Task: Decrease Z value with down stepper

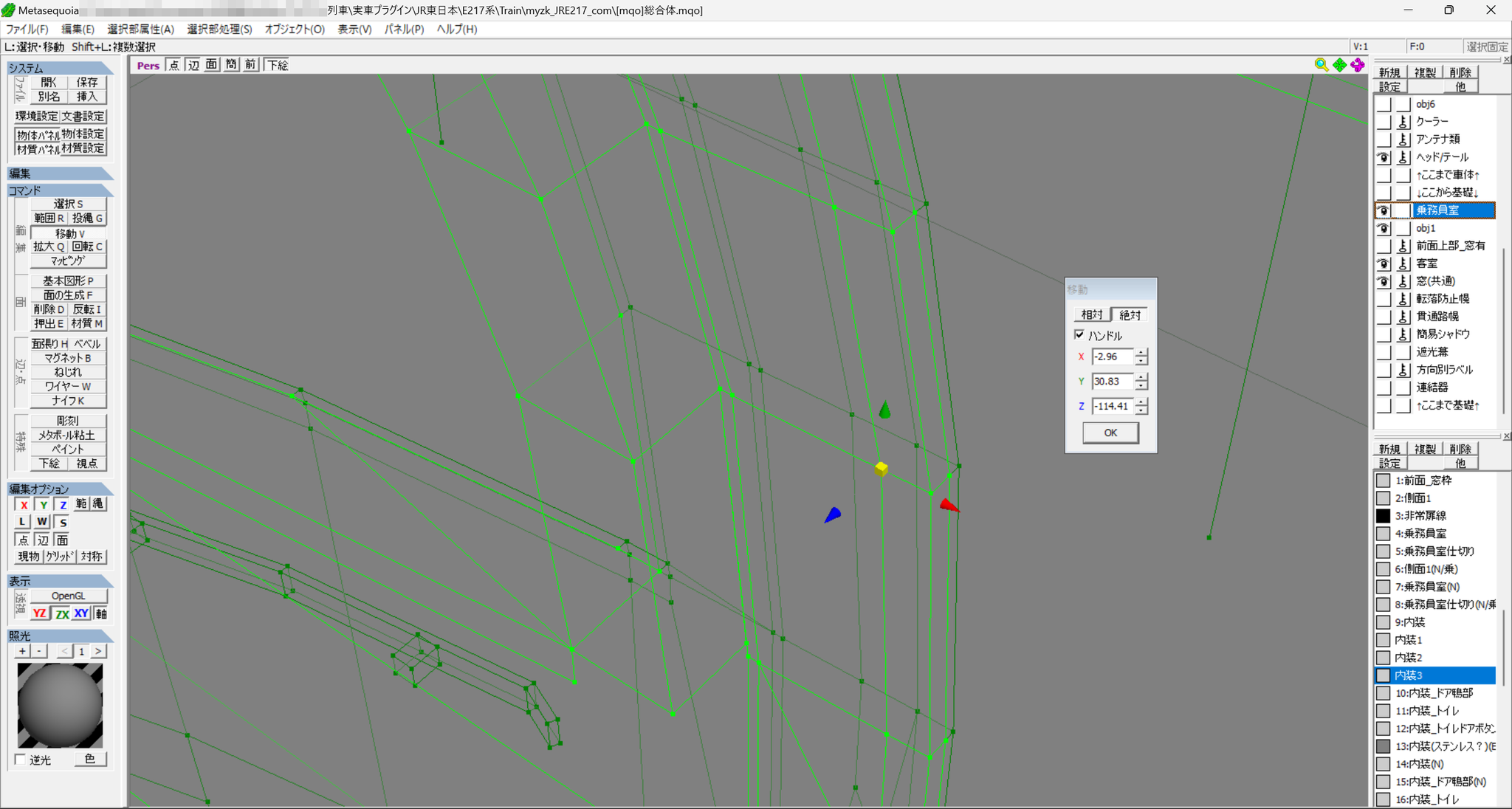Action: [x=1141, y=410]
